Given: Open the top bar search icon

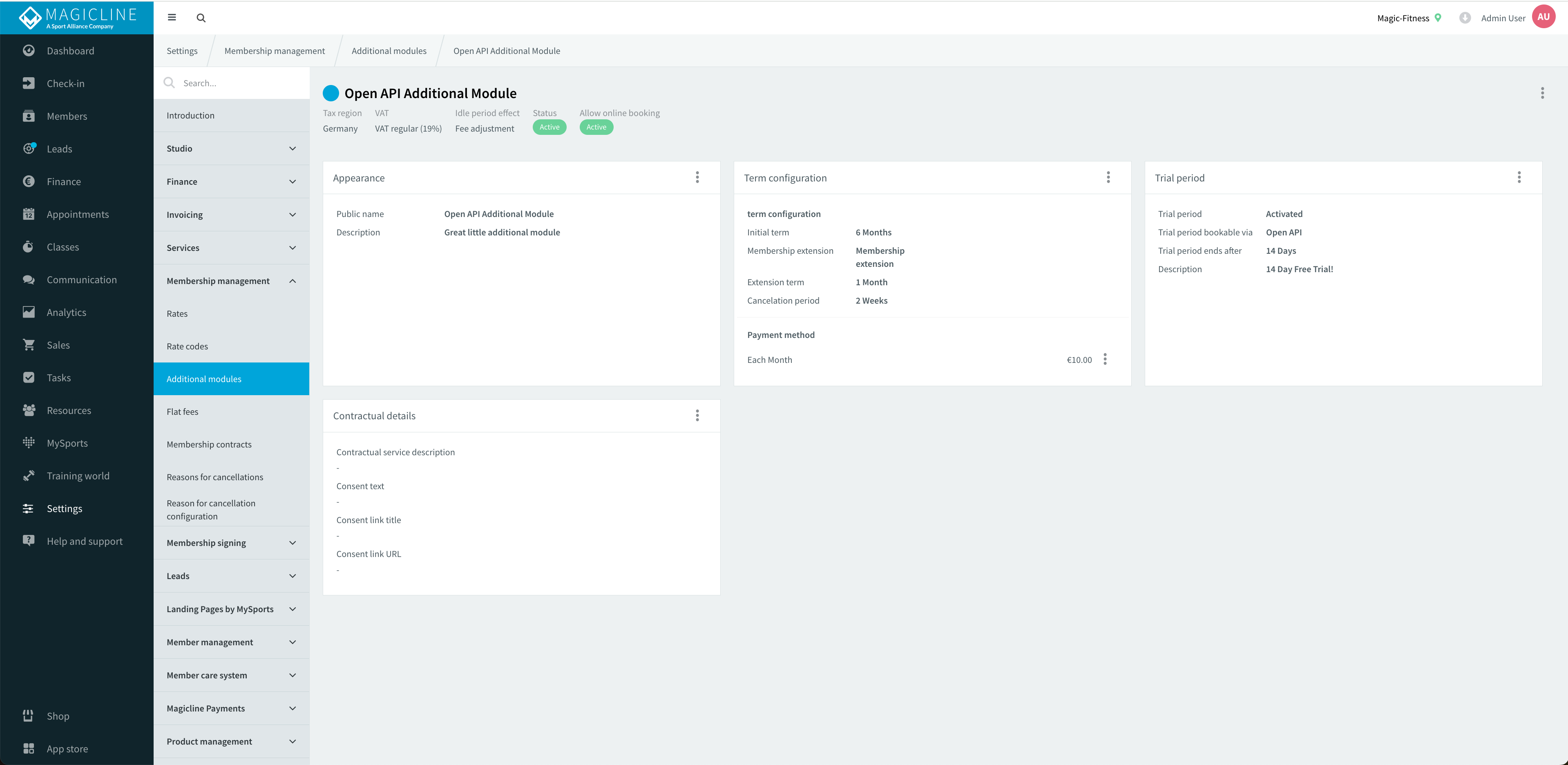Looking at the screenshot, I should (x=201, y=18).
